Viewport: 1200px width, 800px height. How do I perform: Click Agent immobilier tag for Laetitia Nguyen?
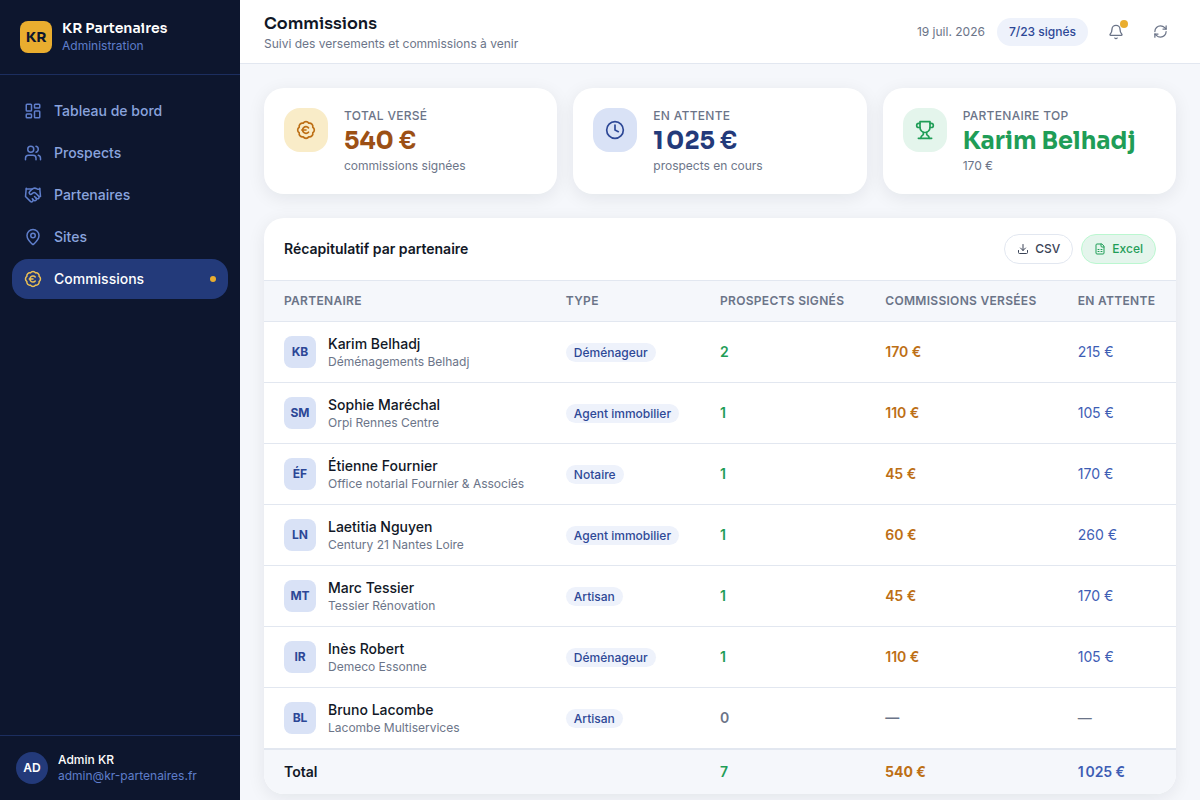(622, 536)
